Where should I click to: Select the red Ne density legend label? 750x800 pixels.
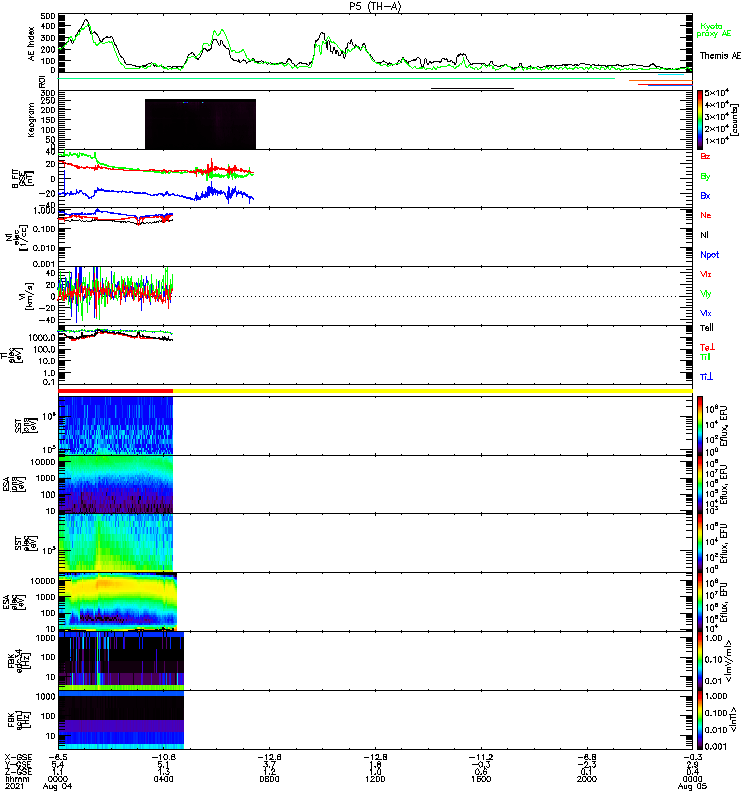pyautogui.click(x=706, y=215)
